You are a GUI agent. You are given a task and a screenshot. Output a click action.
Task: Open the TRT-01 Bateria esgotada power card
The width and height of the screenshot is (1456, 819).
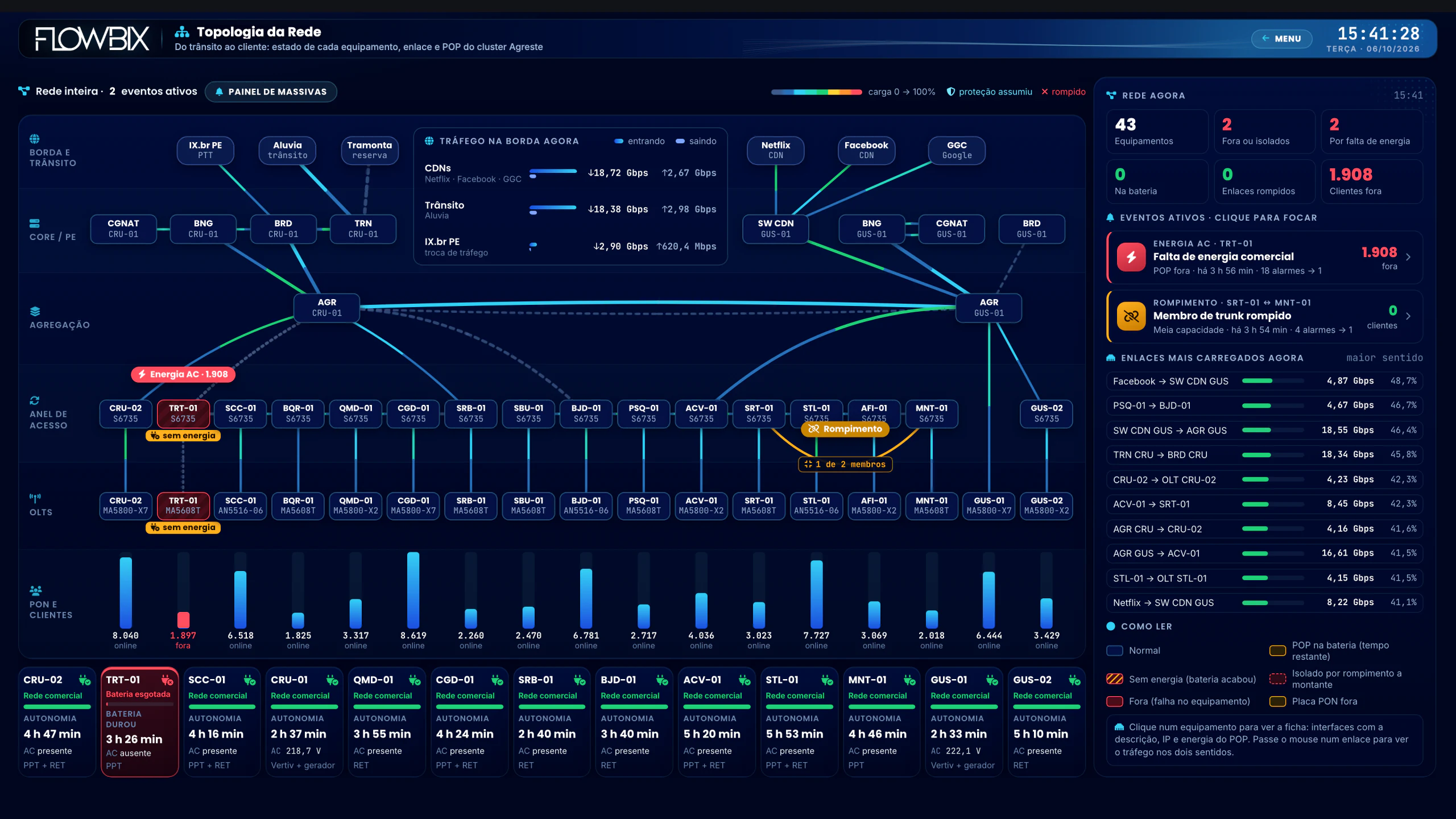(x=139, y=722)
